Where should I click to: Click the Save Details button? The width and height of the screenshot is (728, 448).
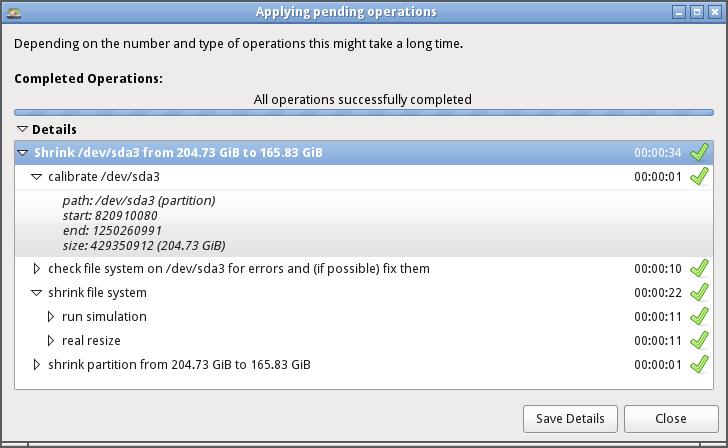570,418
